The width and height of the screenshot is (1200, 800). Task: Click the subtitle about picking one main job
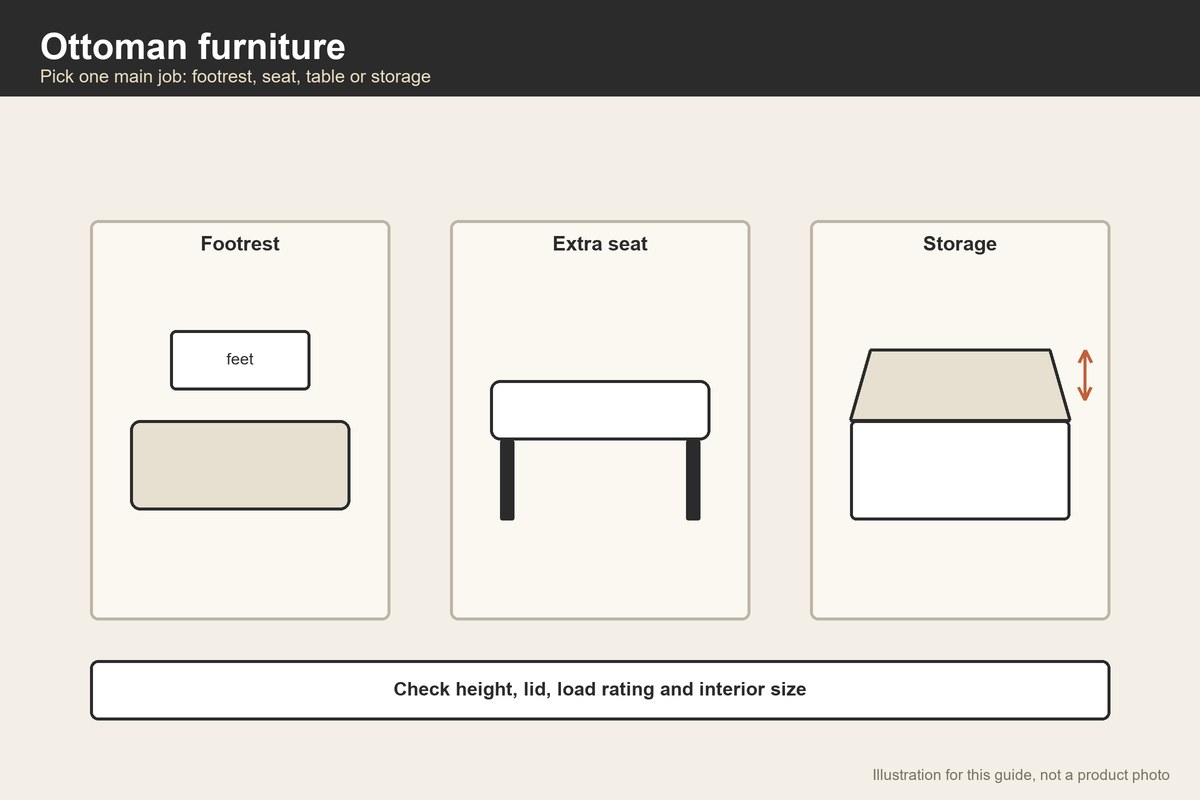point(235,76)
